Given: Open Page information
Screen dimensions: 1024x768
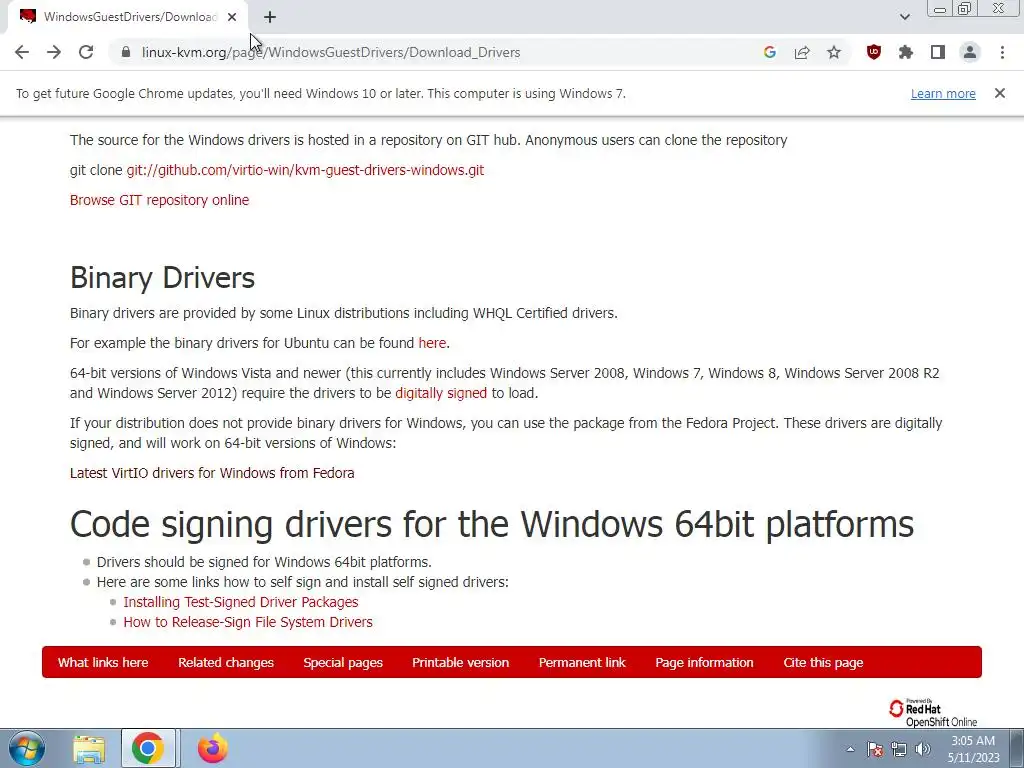Looking at the screenshot, I should 704,662.
